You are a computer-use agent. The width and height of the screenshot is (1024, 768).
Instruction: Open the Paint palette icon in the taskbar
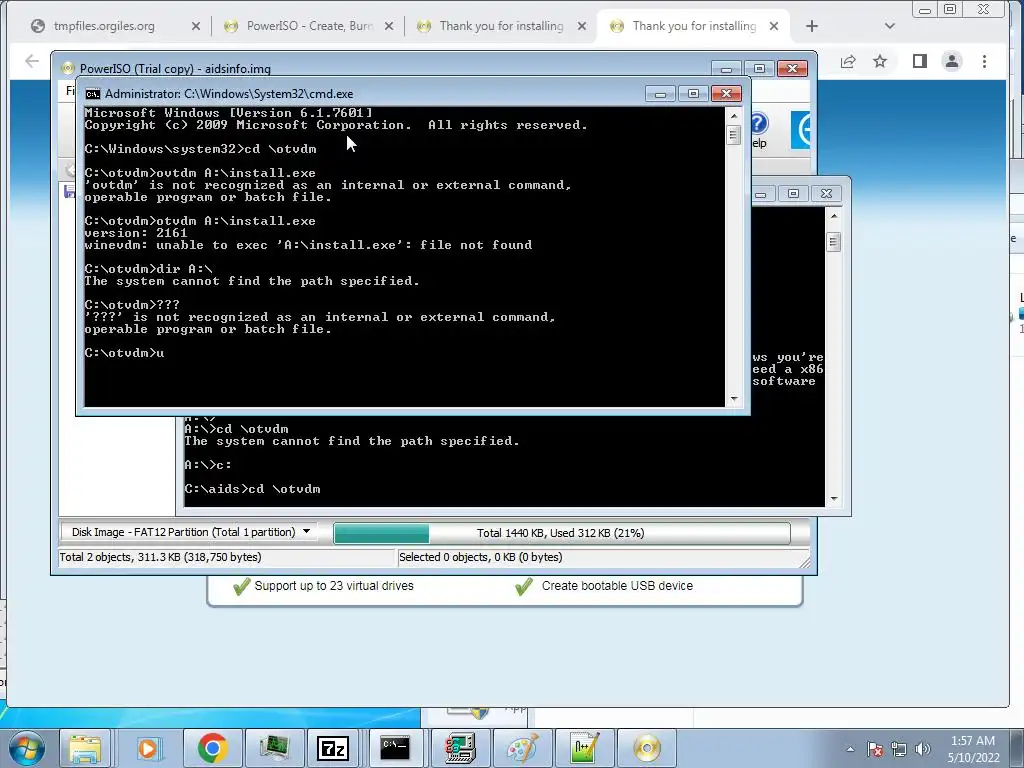[x=522, y=748]
